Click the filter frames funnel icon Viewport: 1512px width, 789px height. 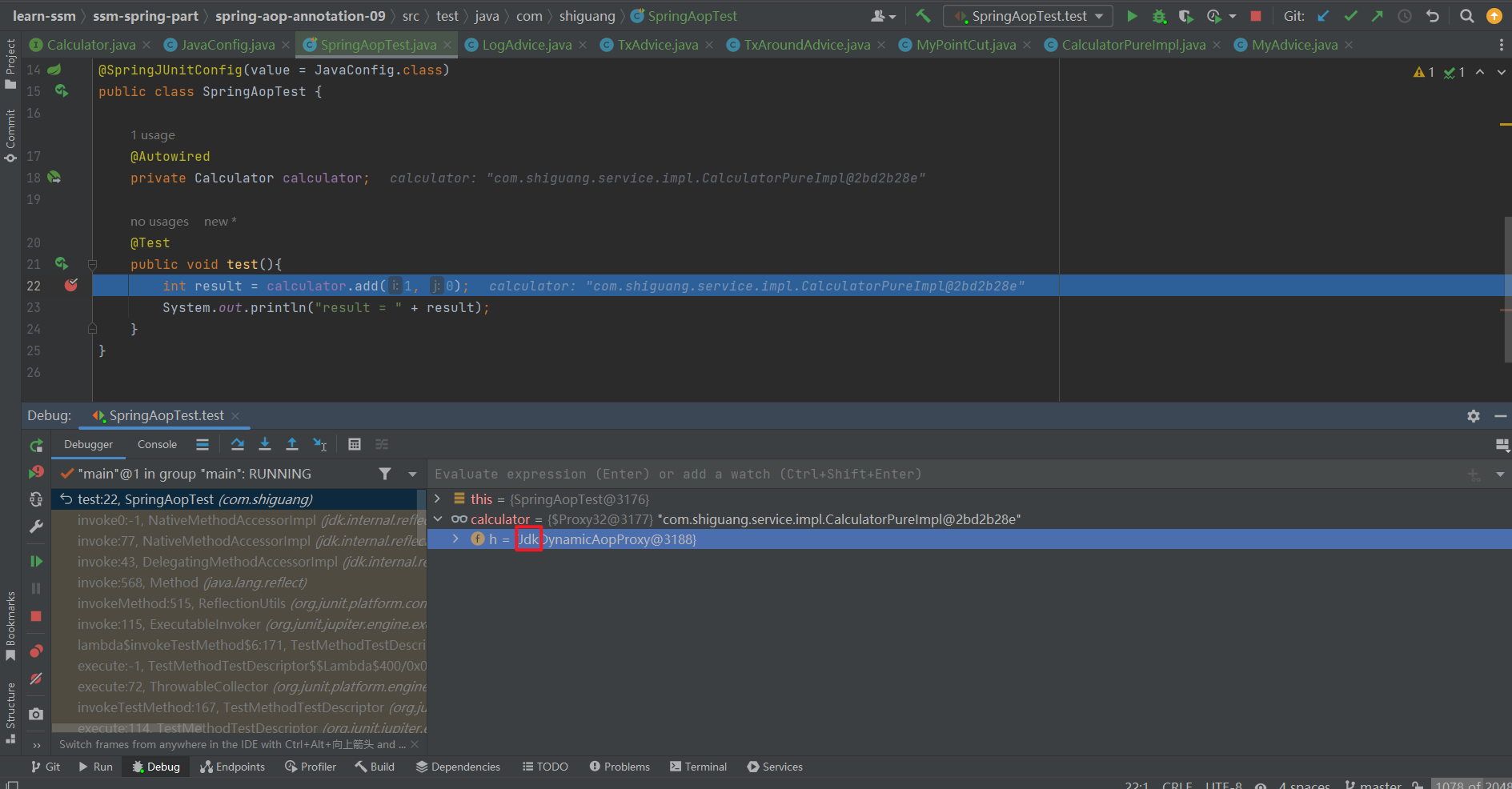point(385,474)
